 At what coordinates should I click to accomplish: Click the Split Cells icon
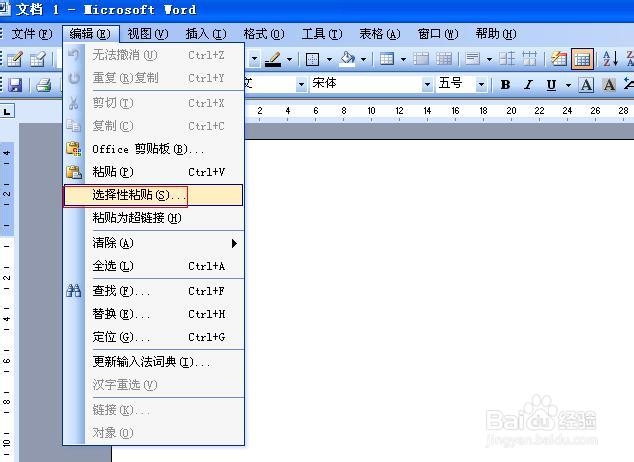tap(444, 59)
